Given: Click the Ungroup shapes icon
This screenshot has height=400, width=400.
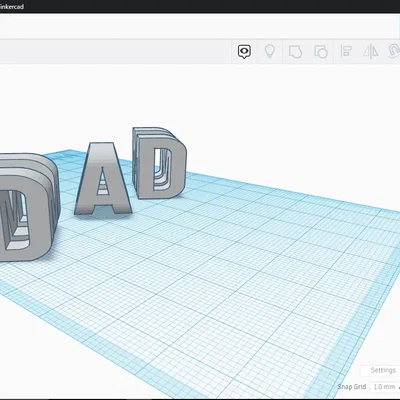Looking at the screenshot, I should point(321,52).
